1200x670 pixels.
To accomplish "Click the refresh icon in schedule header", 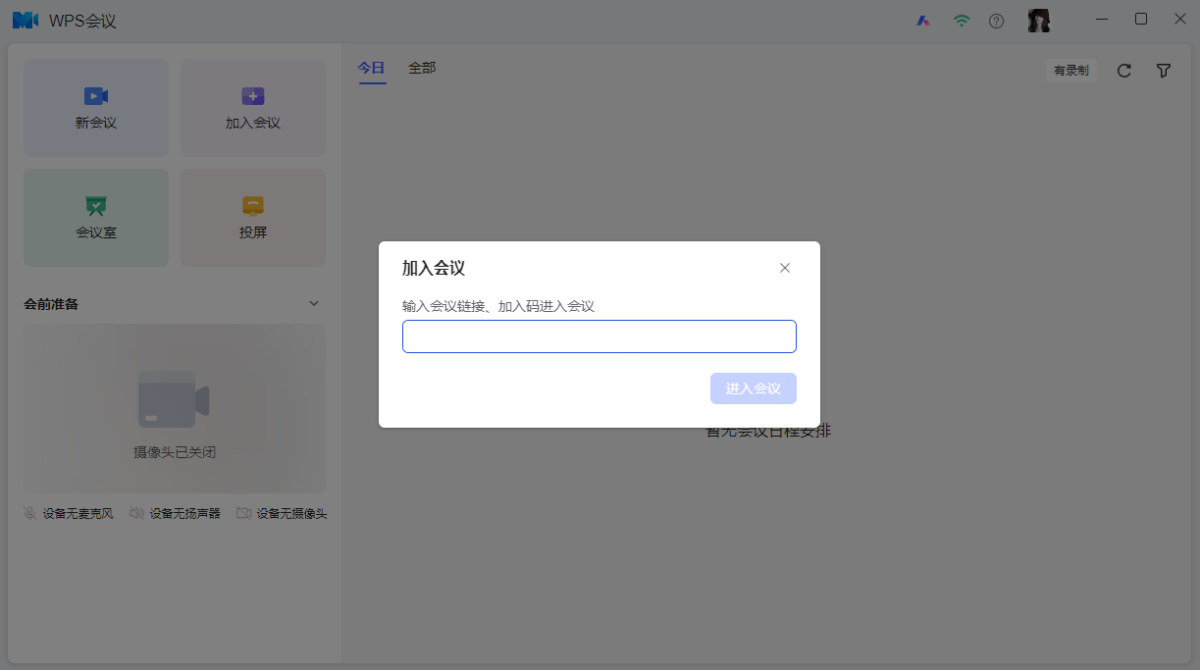I will pyautogui.click(x=1124, y=70).
